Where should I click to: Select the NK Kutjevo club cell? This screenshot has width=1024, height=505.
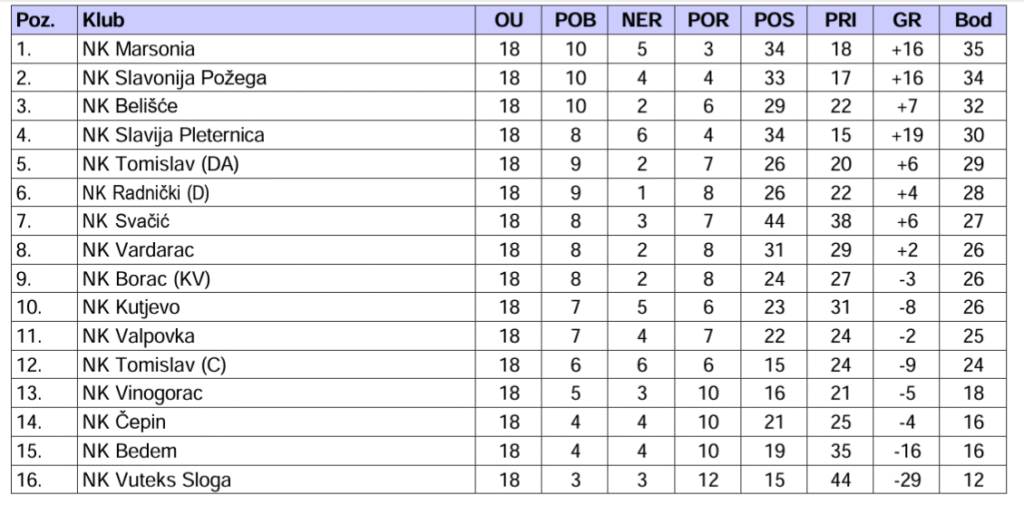pyautogui.click(x=131, y=307)
